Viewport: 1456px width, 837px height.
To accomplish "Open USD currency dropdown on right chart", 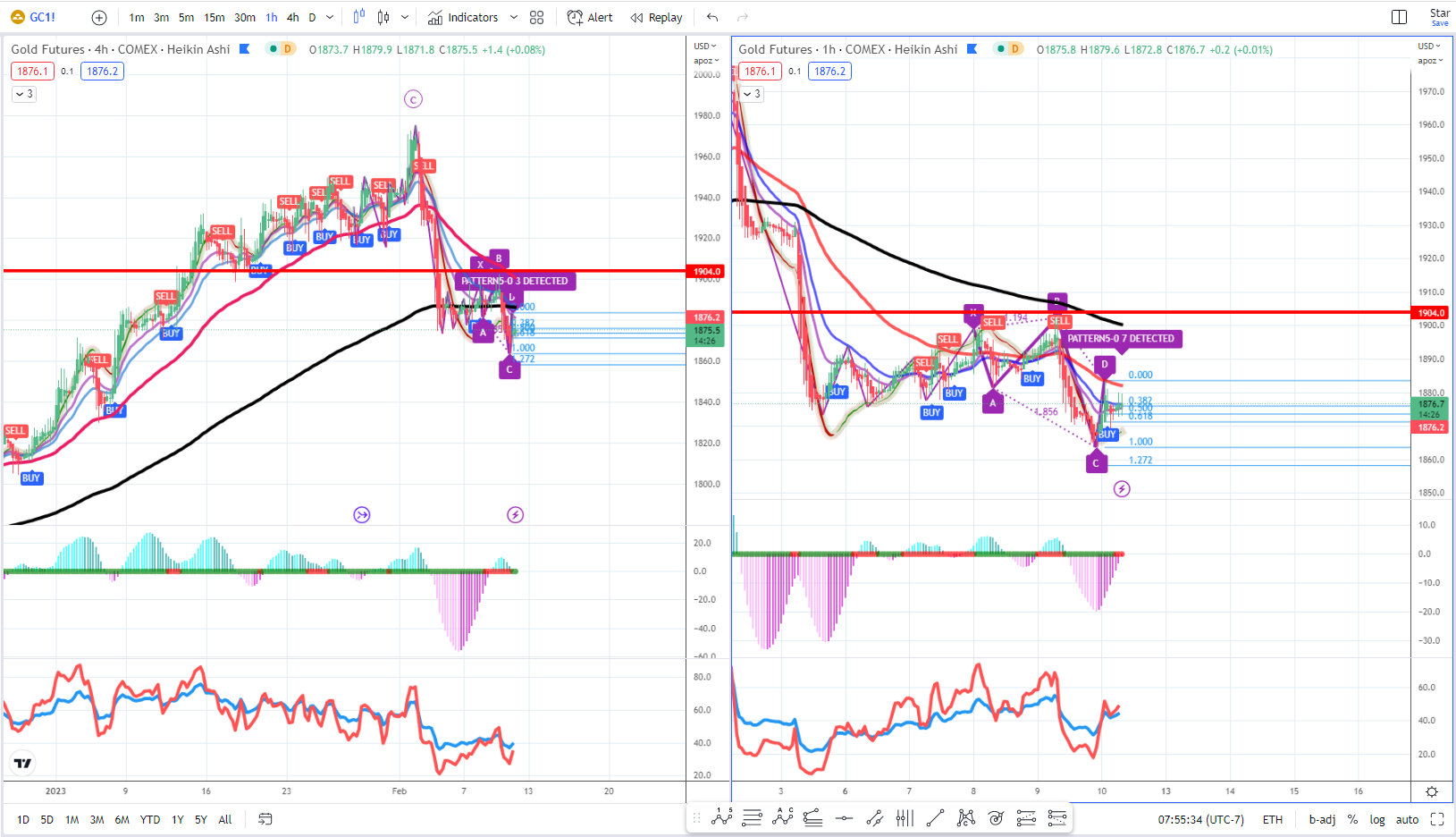I will pyautogui.click(x=1430, y=46).
